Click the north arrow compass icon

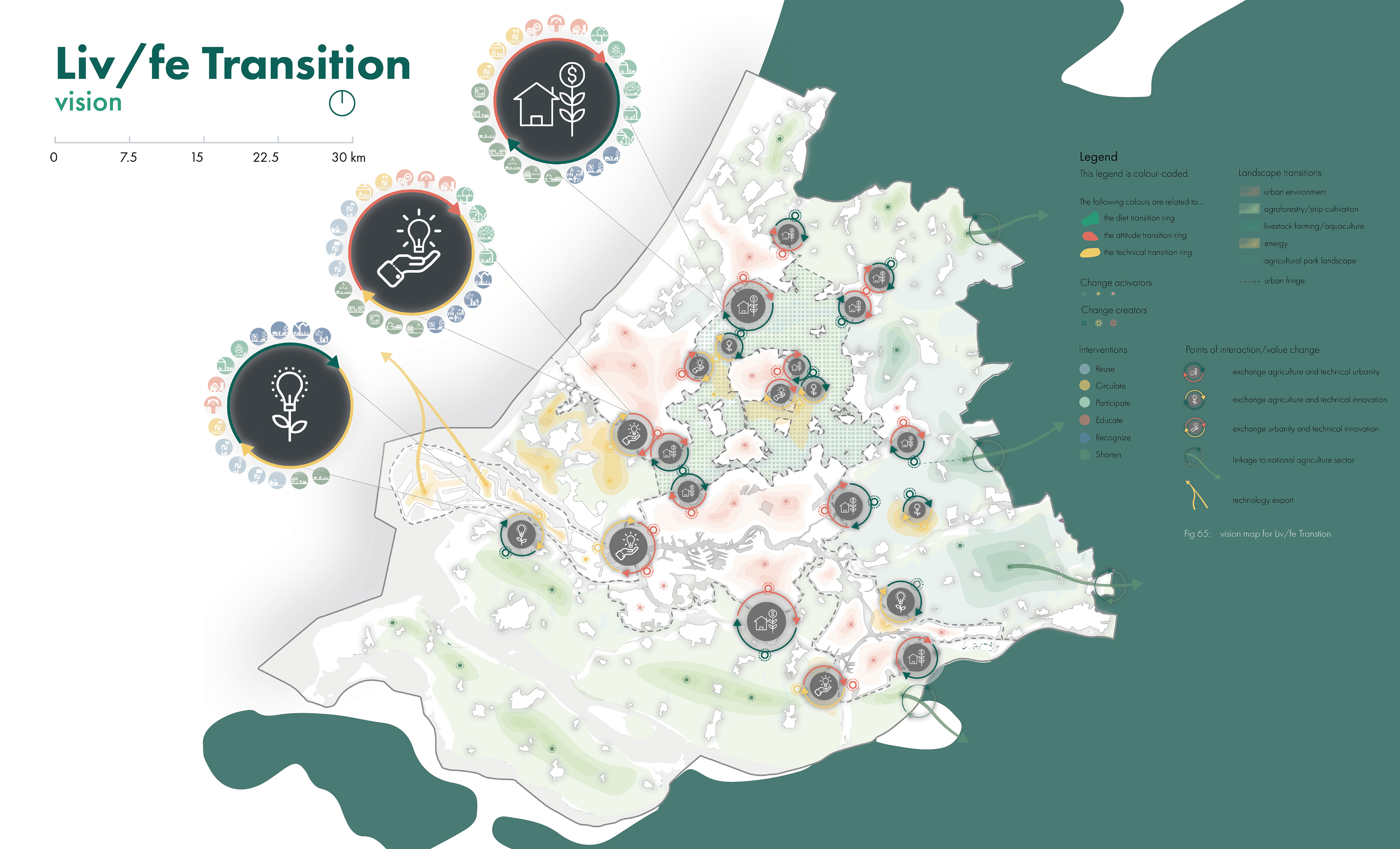click(342, 103)
